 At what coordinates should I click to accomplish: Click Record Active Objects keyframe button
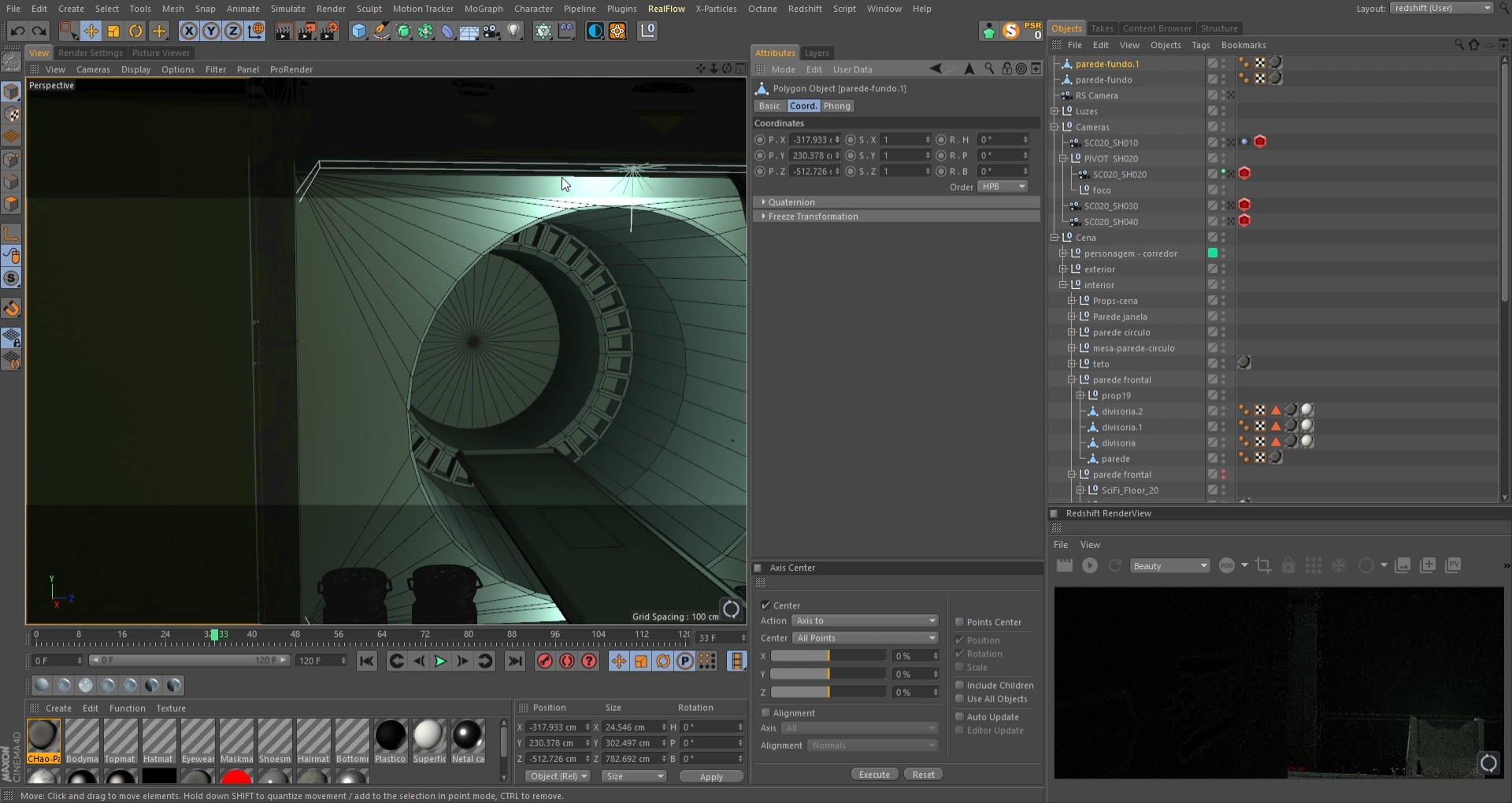(x=545, y=661)
